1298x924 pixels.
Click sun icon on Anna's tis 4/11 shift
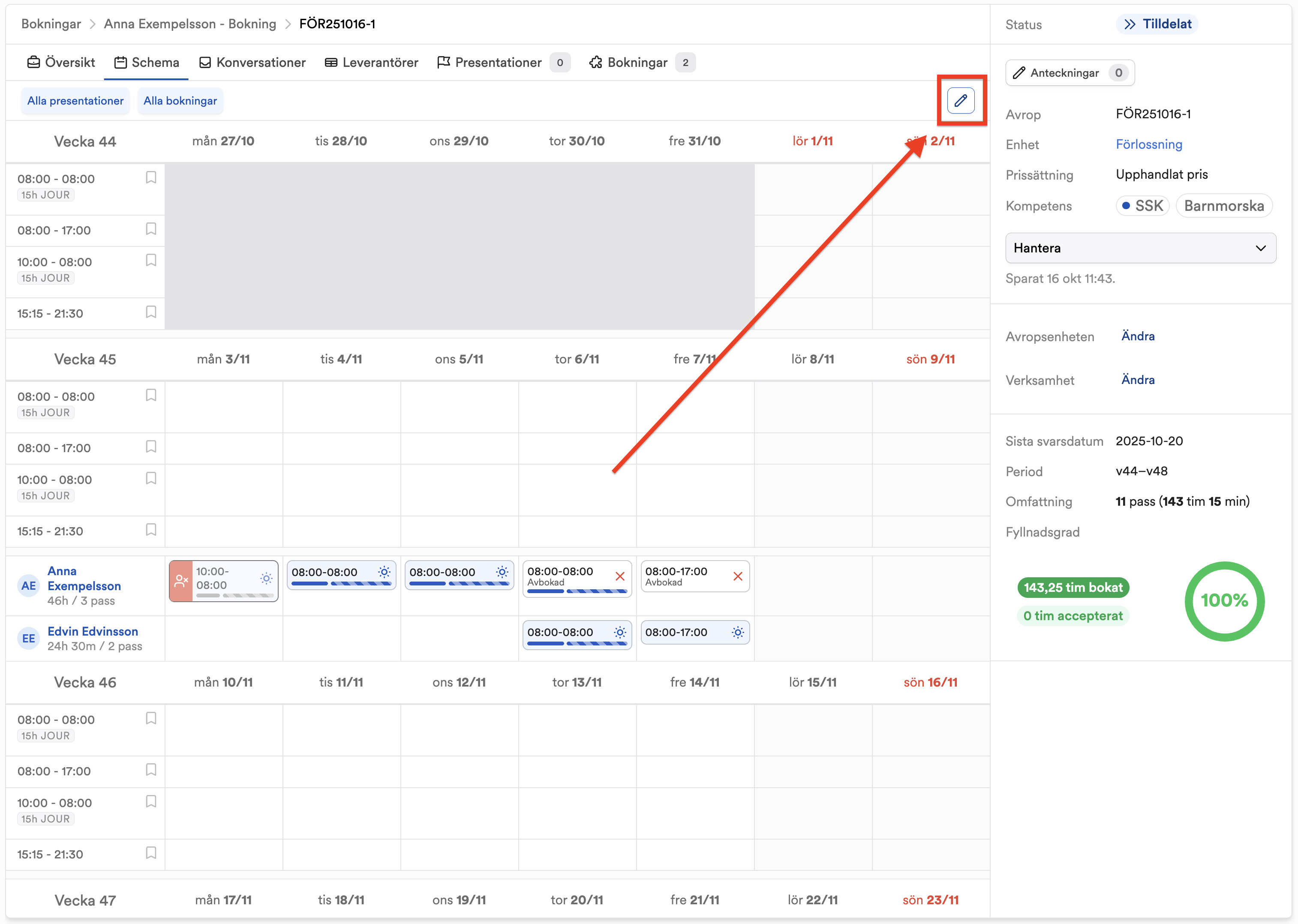[x=384, y=572]
